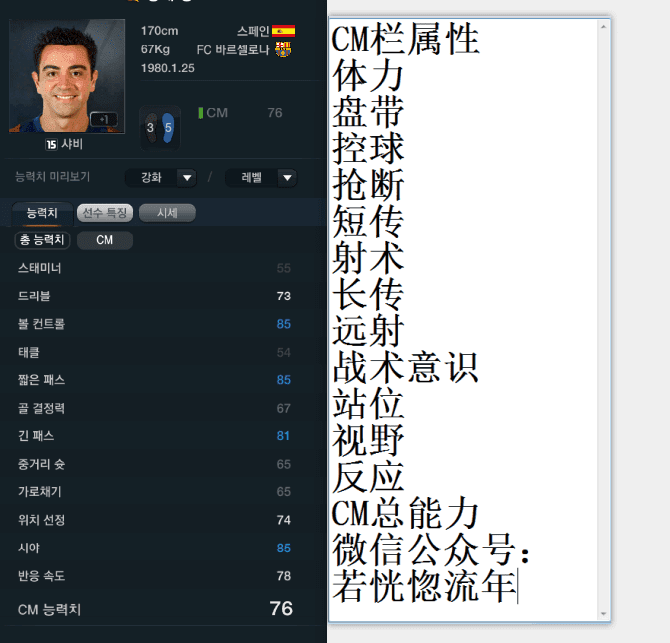Click the 볼 컨트롤 stat row
The image size is (670, 643).
pos(154,324)
